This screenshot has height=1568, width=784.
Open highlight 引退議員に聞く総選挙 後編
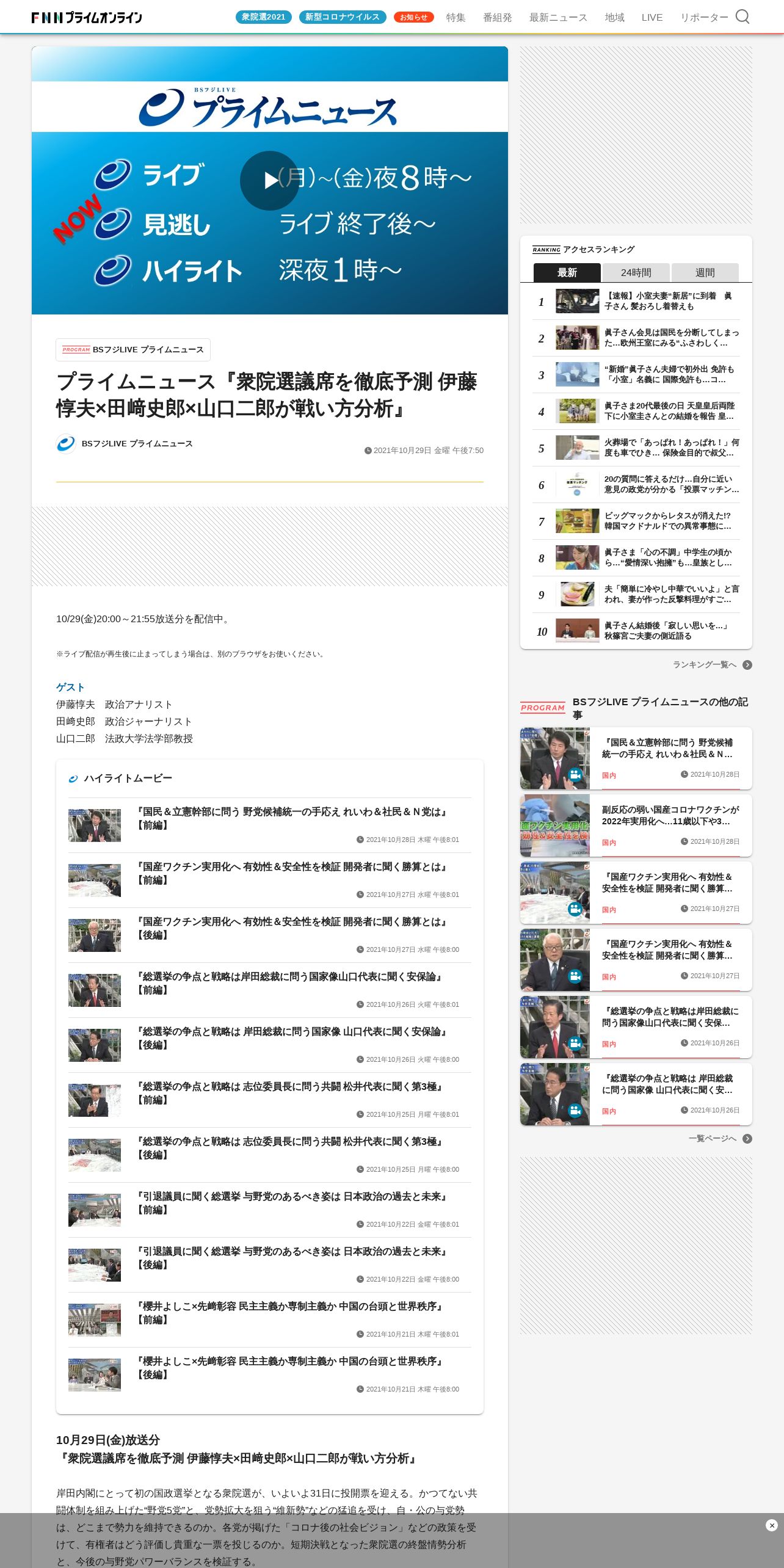[x=270, y=1265]
